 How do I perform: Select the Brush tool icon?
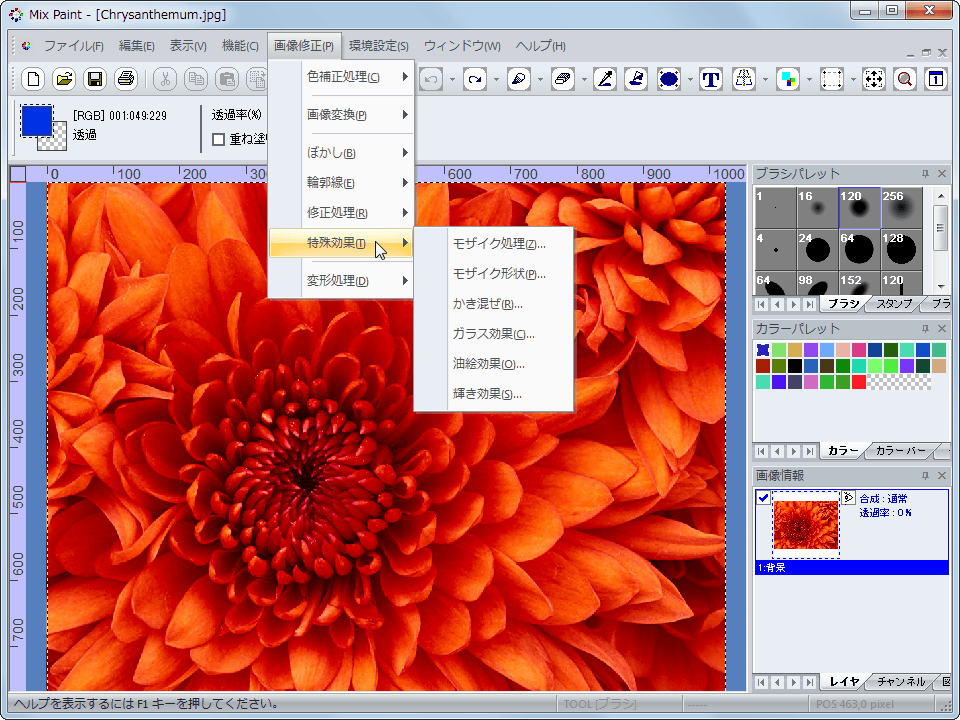click(x=519, y=79)
